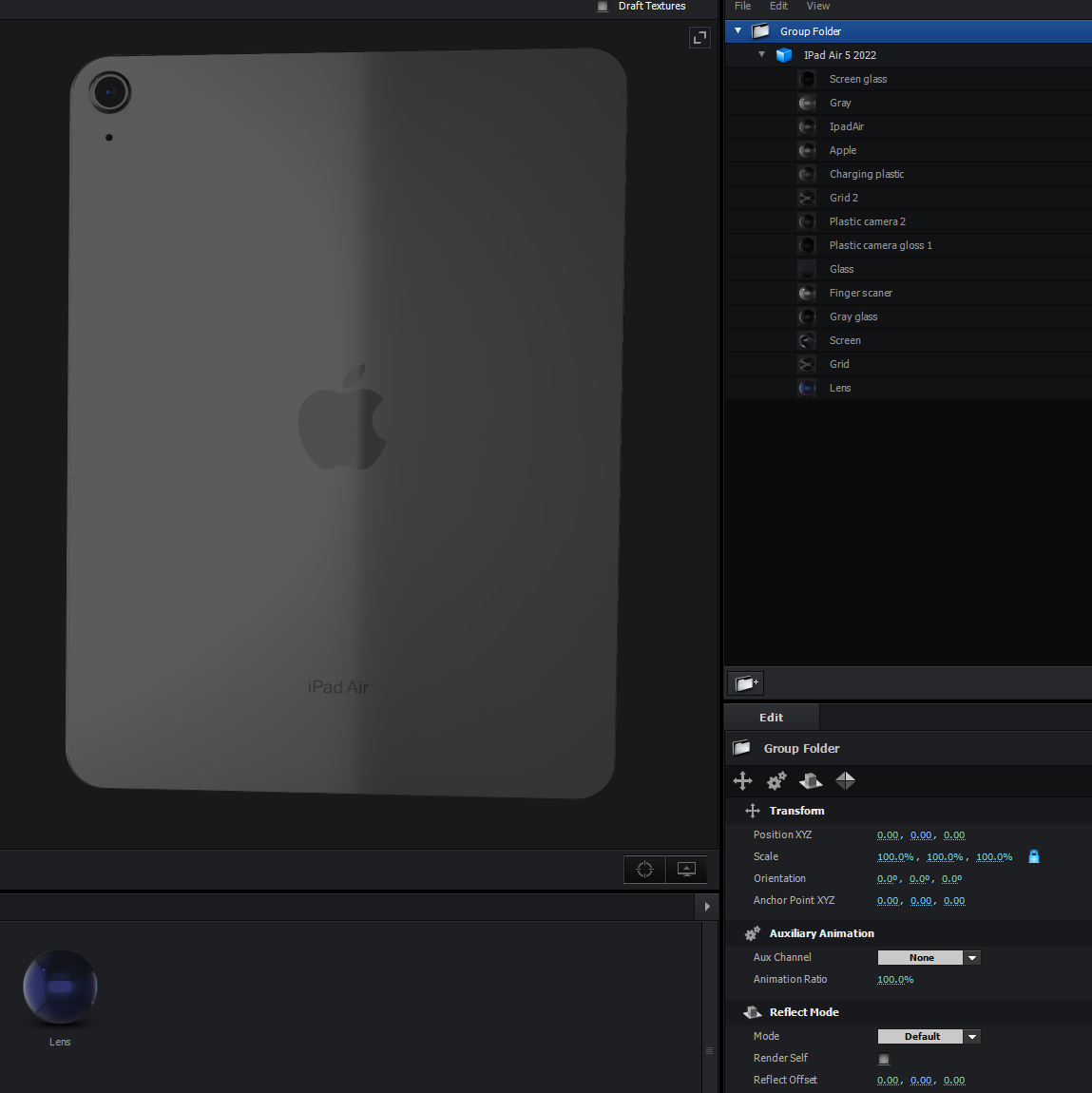The image size is (1092, 1093).
Task: Toggle the Scale proportion lock
Action: [1033, 856]
